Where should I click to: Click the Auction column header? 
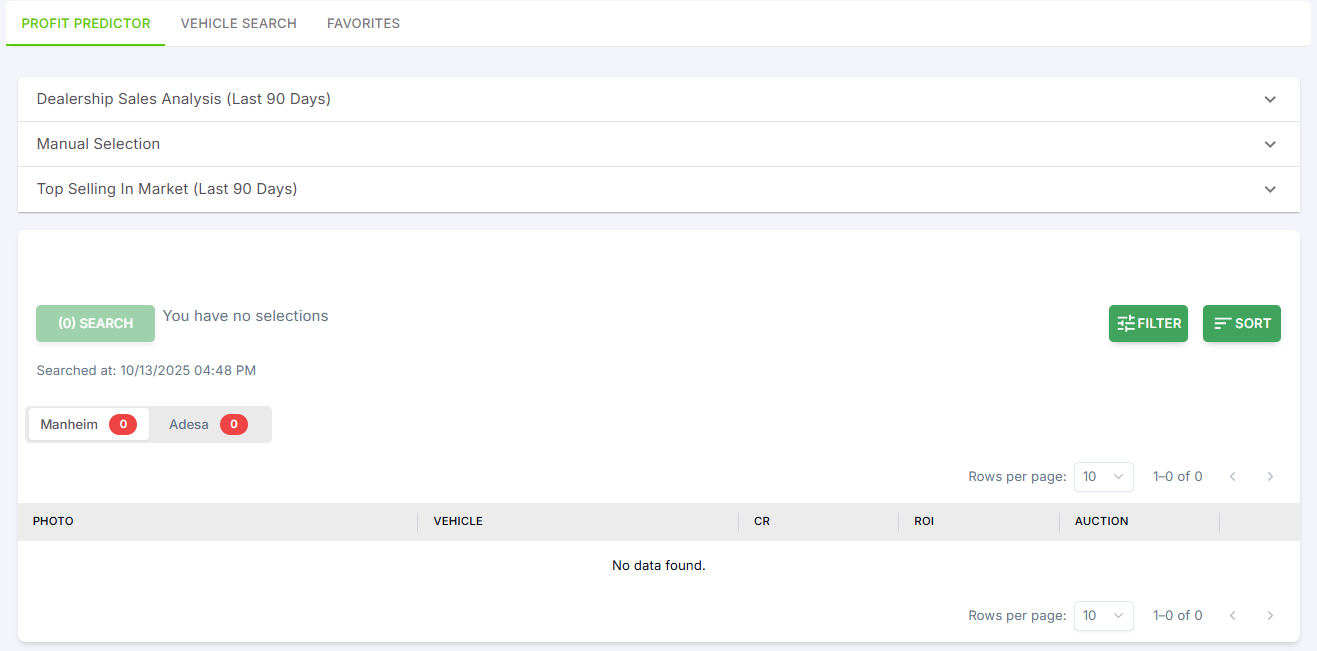[x=1101, y=522]
